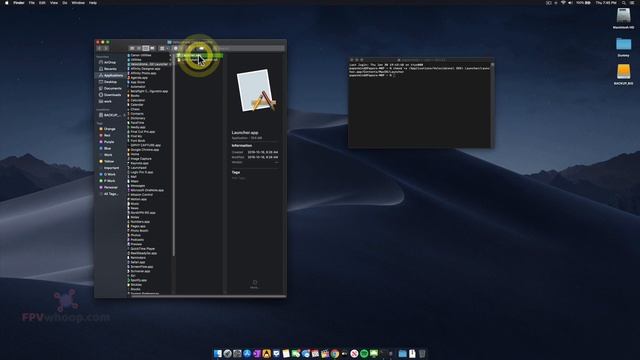Image resolution: width=640 pixels, height=360 pixels.
Task: Open the Apple menu
Action: 6,3
